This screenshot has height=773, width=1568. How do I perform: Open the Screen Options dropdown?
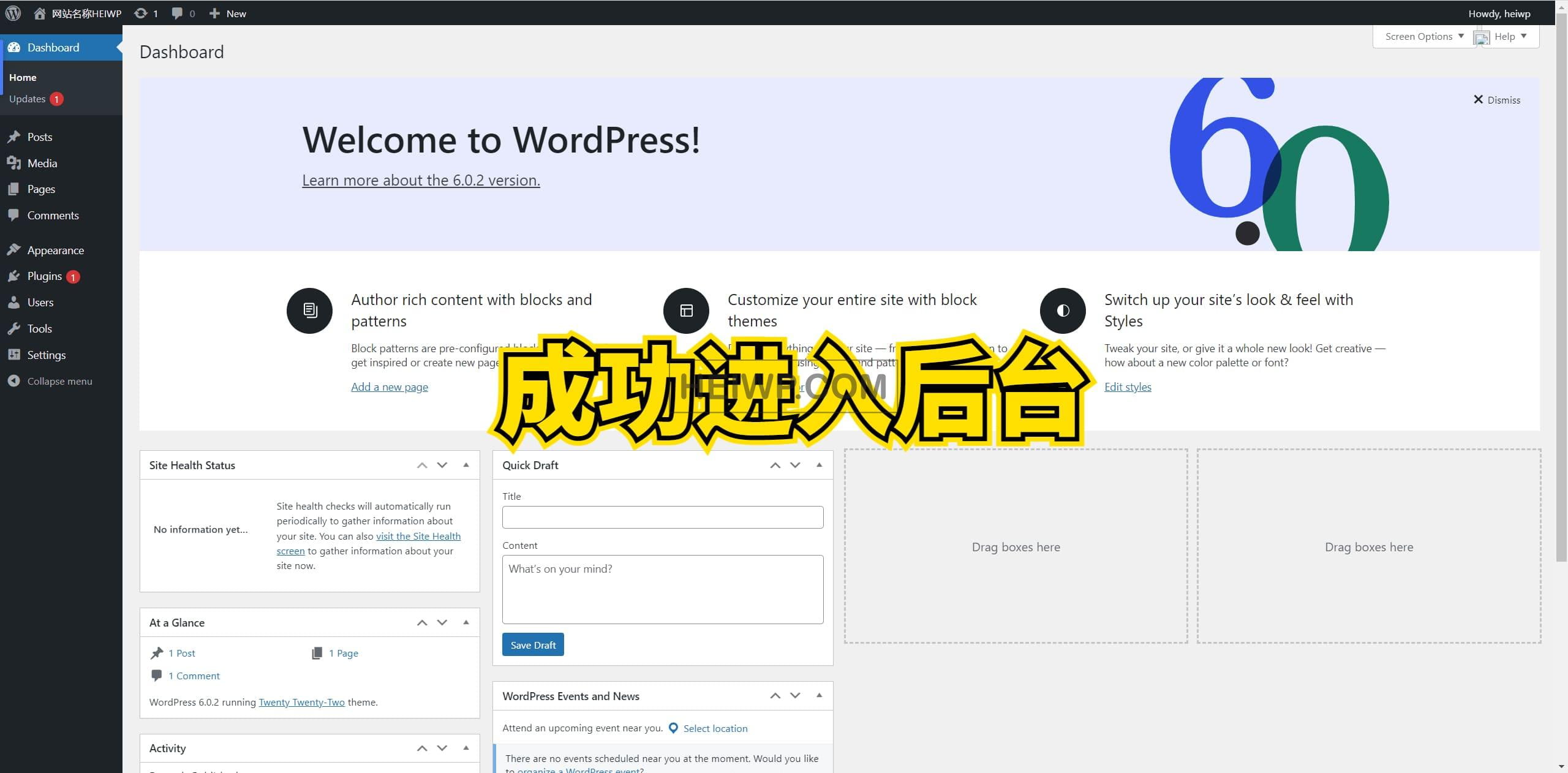point(1425,36)
